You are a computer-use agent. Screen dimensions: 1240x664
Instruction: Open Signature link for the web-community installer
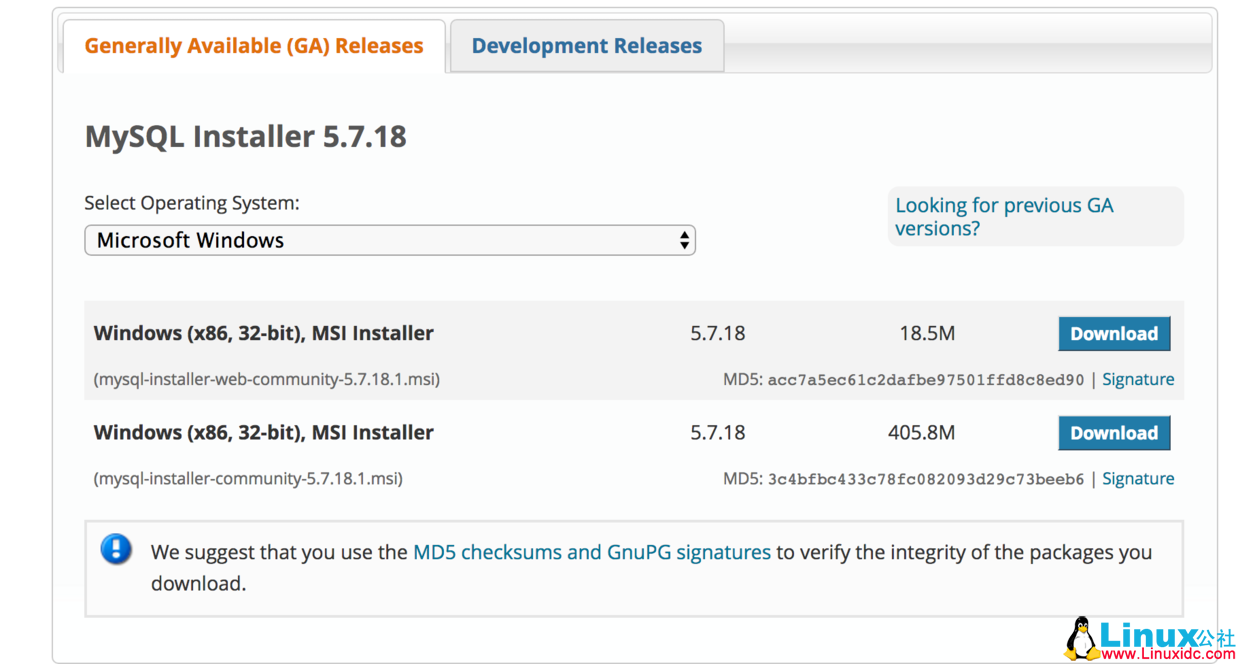click(1138, 379)
